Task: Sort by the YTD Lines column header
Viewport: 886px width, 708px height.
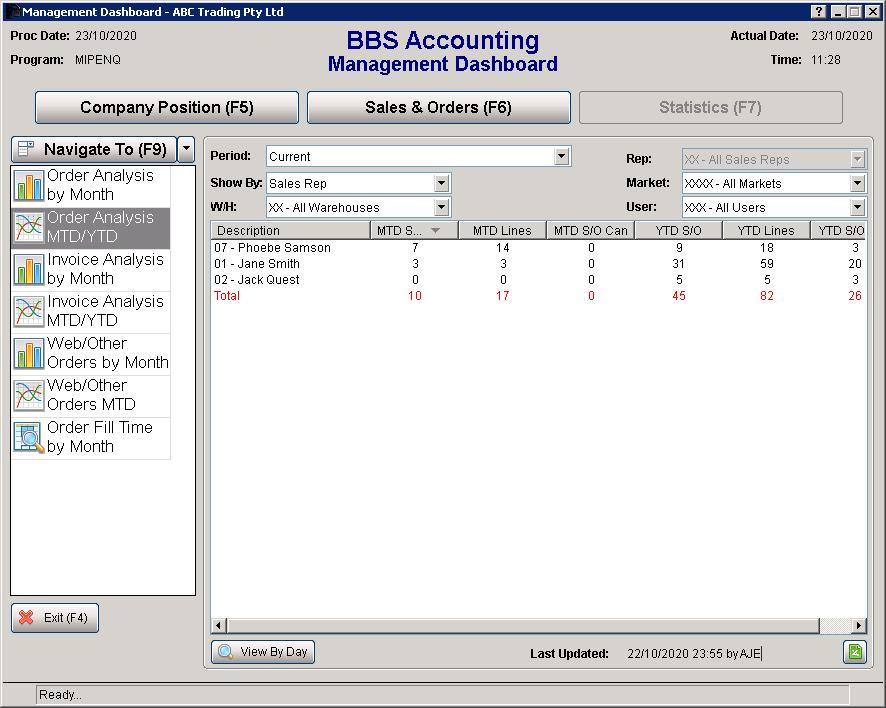Action: coord(765,231)
